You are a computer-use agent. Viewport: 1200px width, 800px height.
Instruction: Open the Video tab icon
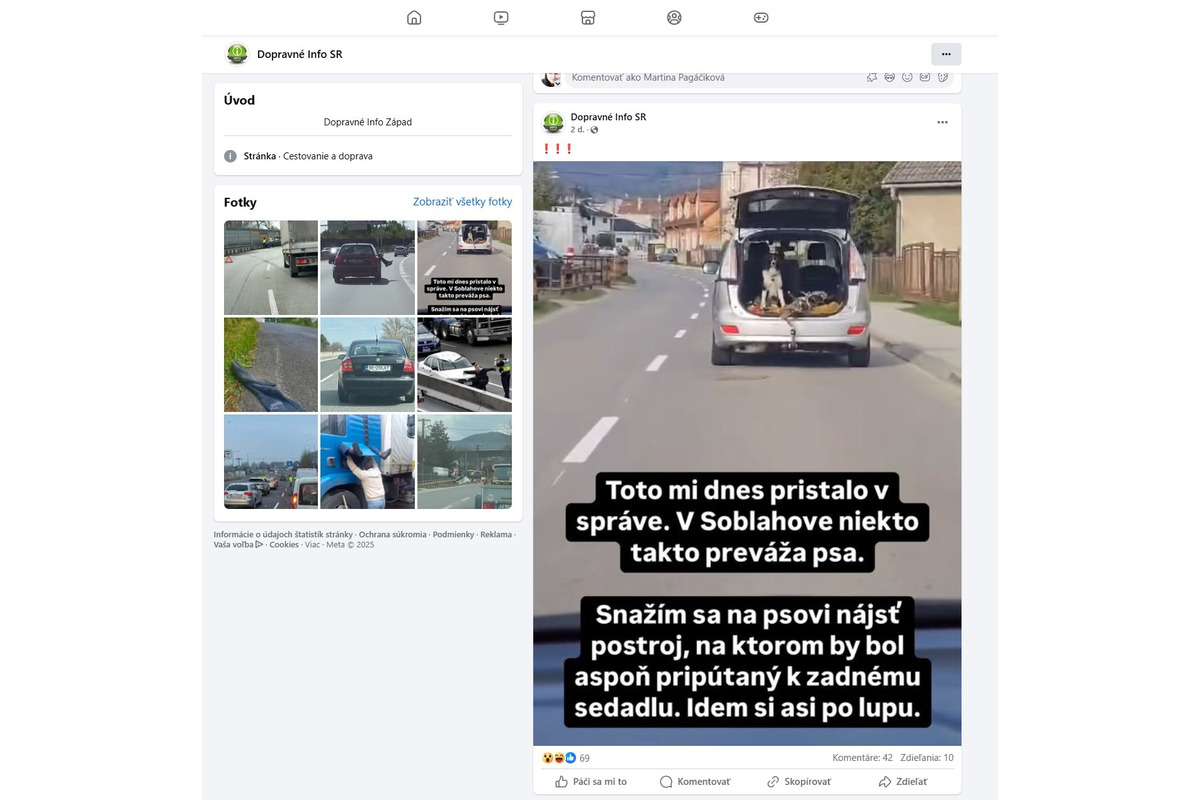pos(501,17)
